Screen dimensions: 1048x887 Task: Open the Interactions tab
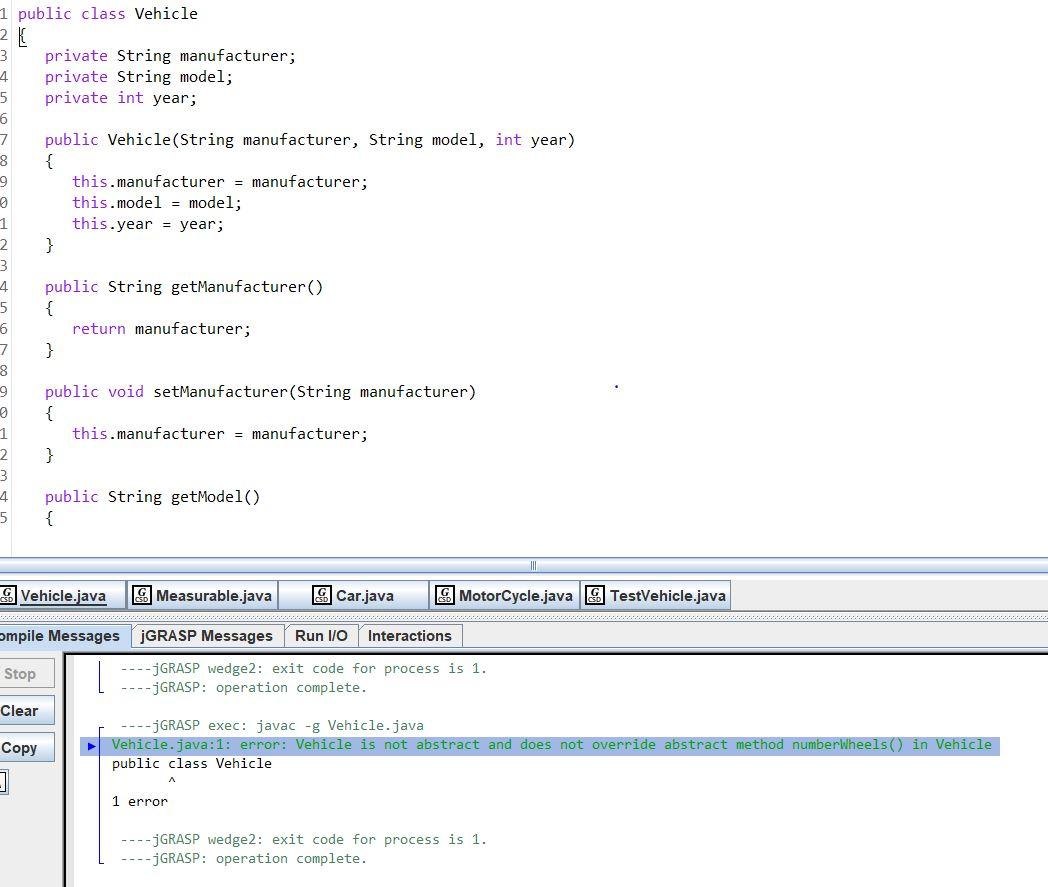tap(409, 635)
